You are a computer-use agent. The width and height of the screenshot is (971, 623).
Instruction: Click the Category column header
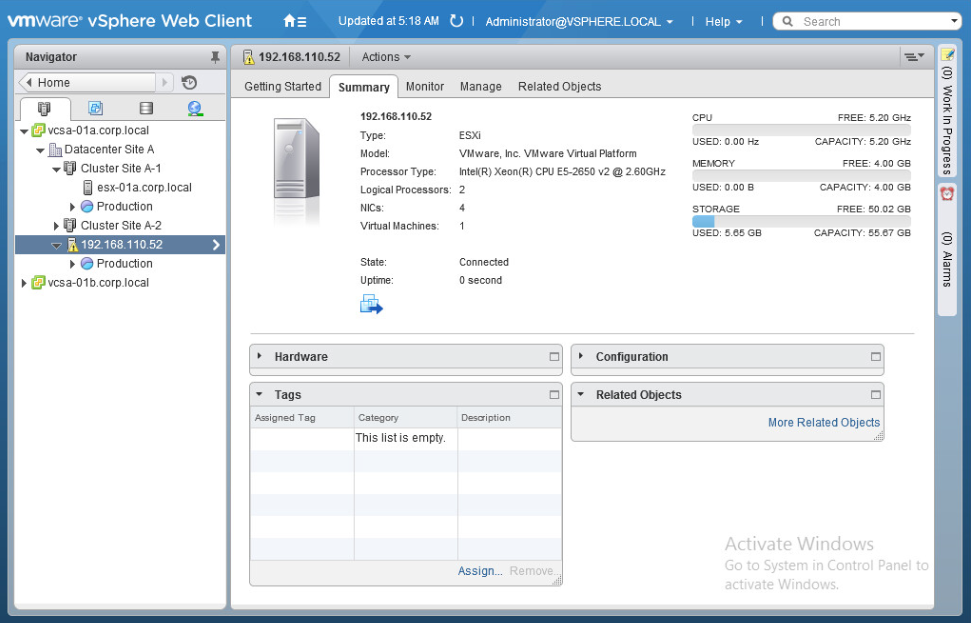tap(406, 418)
